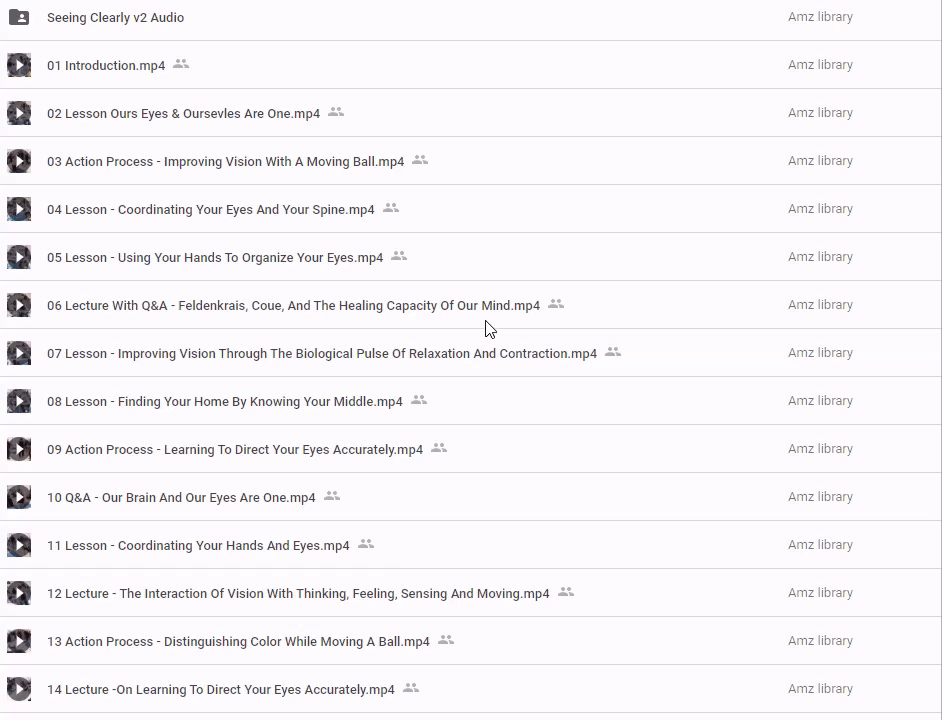Select 13 Action Process - Distinguishing Color file
Image resolution: width=942 pixels, height=720 pixels.
[x=238, y=642]
